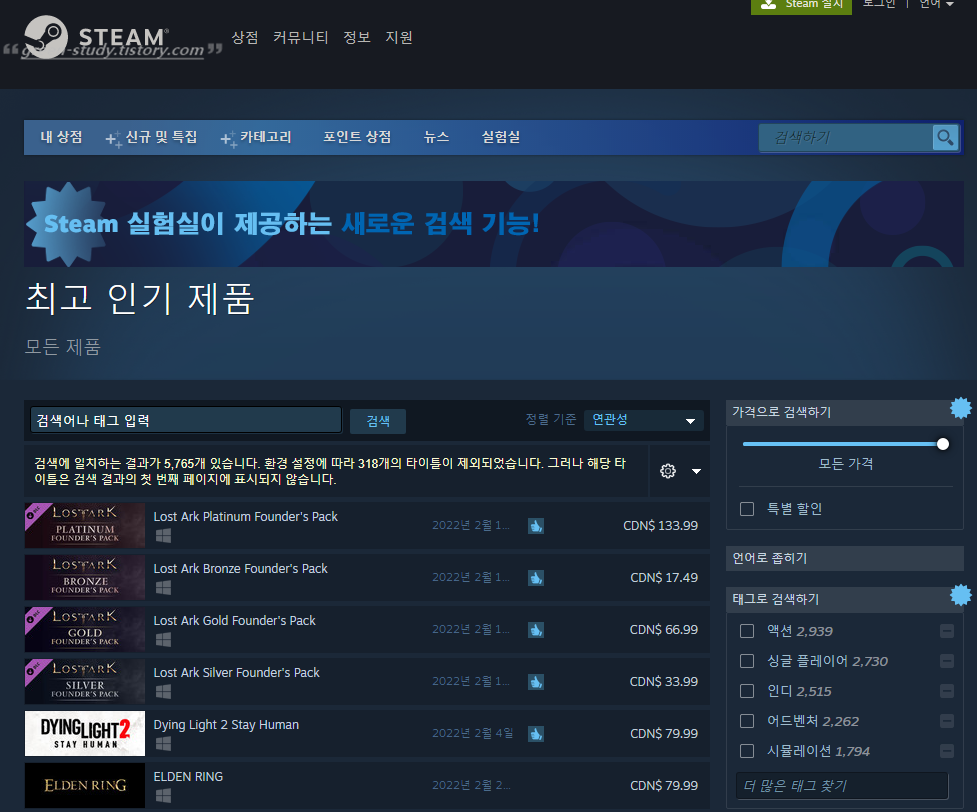Click 정보 in the top navigation
Screen dimensions: 977x812
[357, 37]
